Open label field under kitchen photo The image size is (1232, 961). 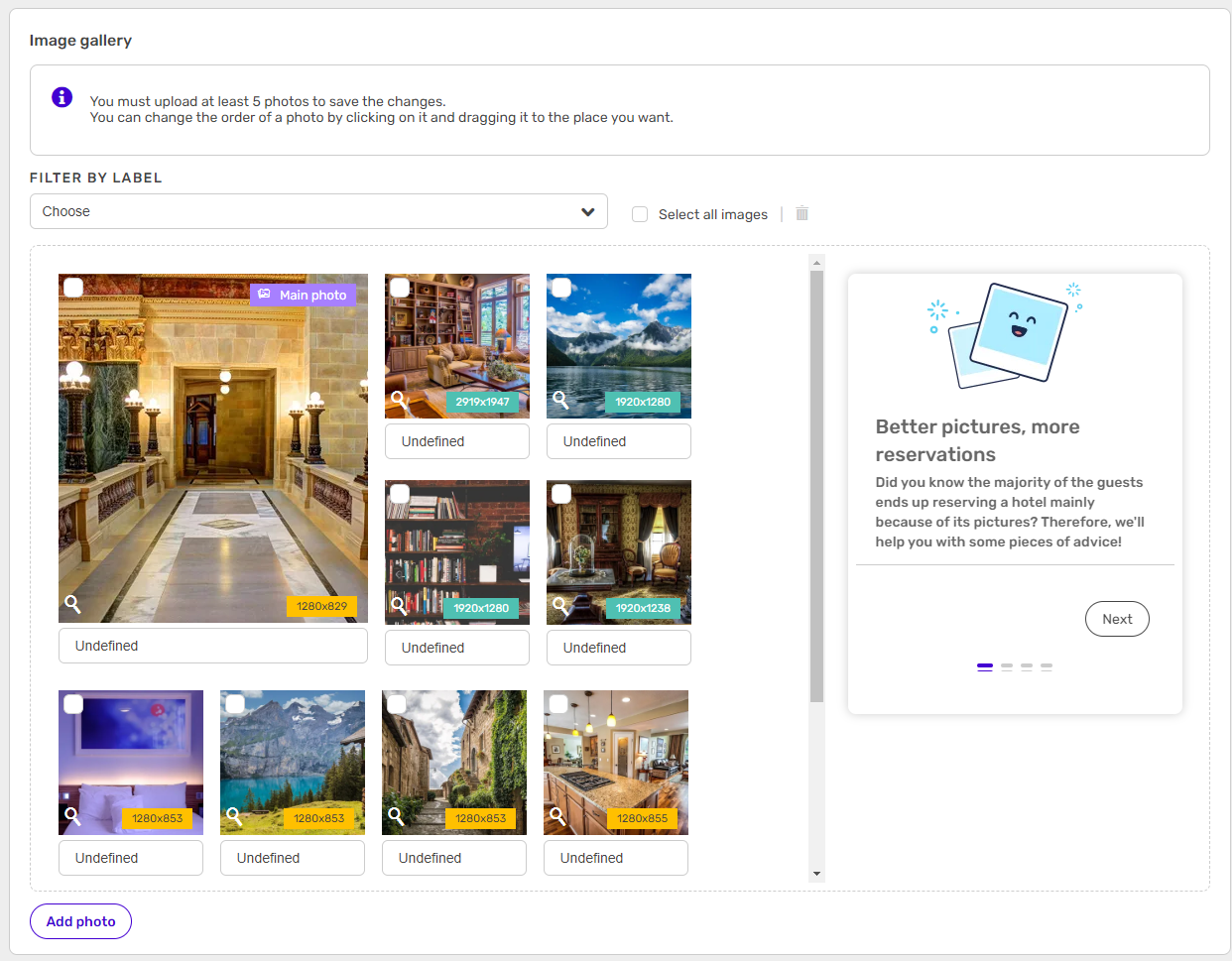coord(615,858)
